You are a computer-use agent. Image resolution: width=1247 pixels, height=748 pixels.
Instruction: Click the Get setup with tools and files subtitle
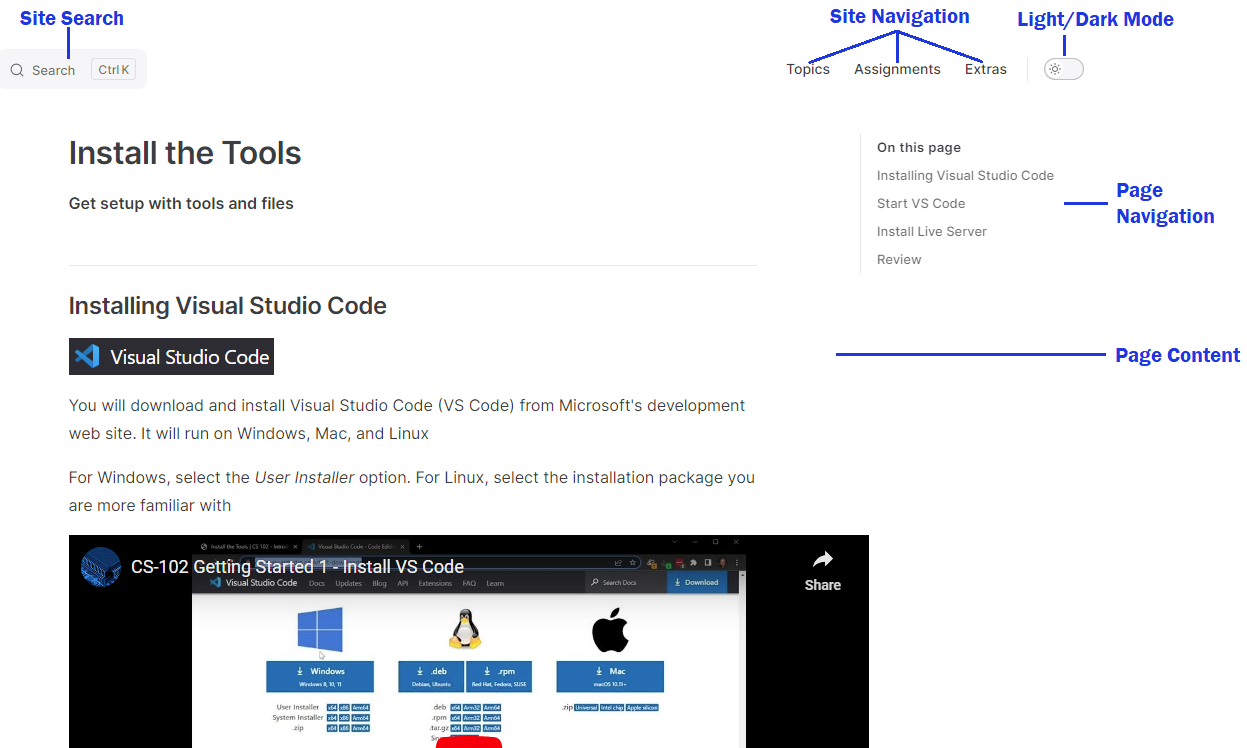181,203
